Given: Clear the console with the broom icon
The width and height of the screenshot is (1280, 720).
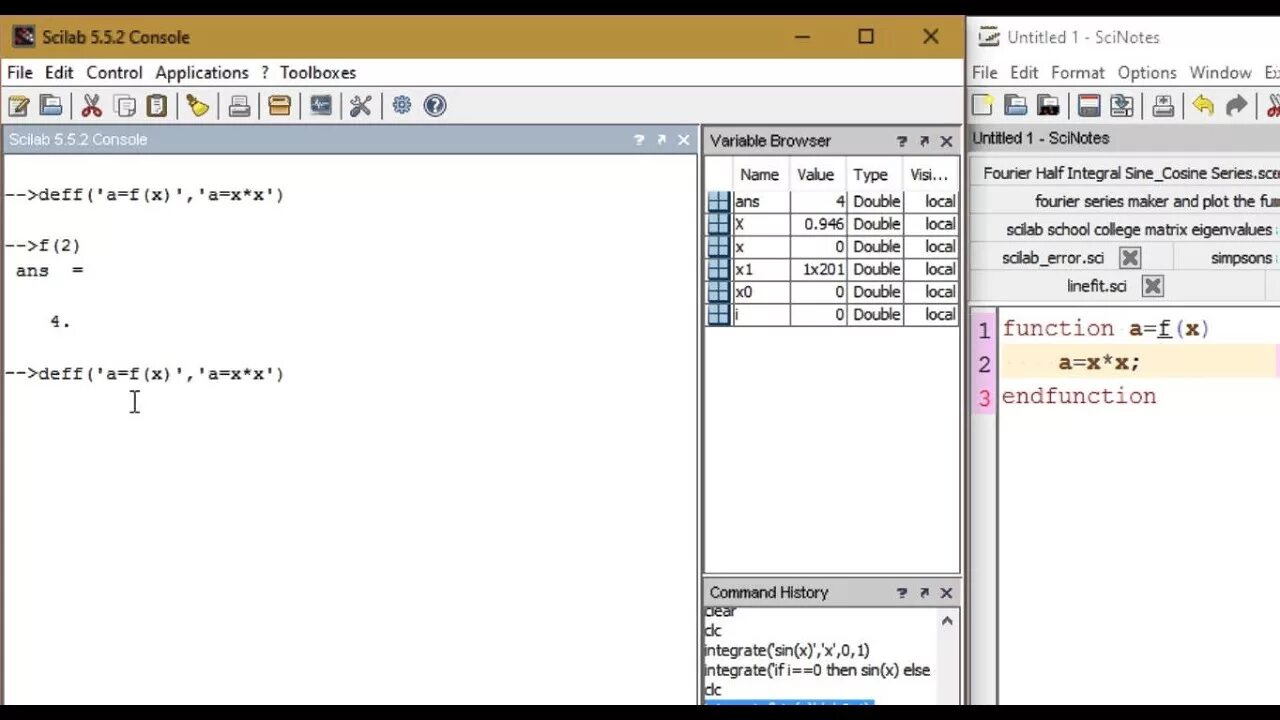Looking at the screenshot, I should [x=198, y=105].
